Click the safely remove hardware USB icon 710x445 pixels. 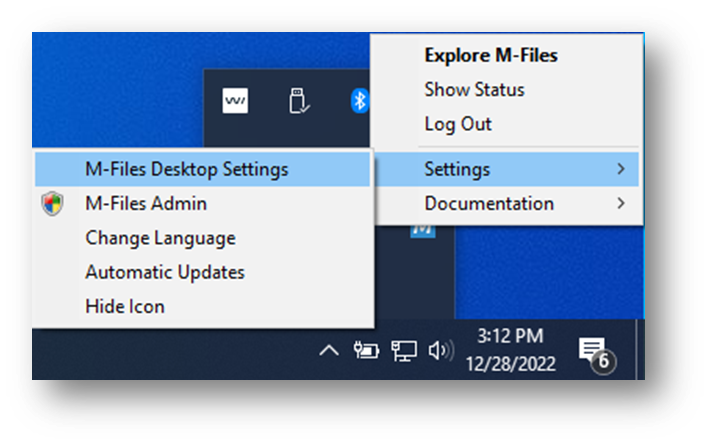tap(298, 100)
